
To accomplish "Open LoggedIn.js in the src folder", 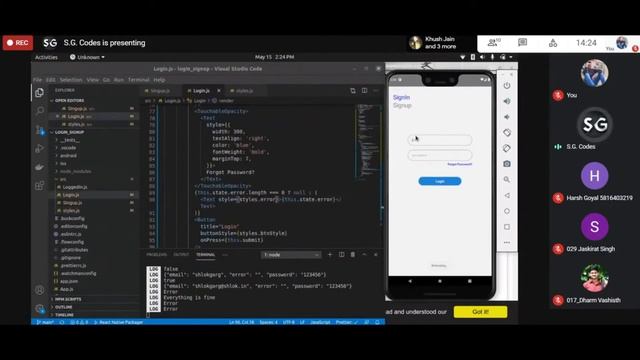I will click(75, 187).
